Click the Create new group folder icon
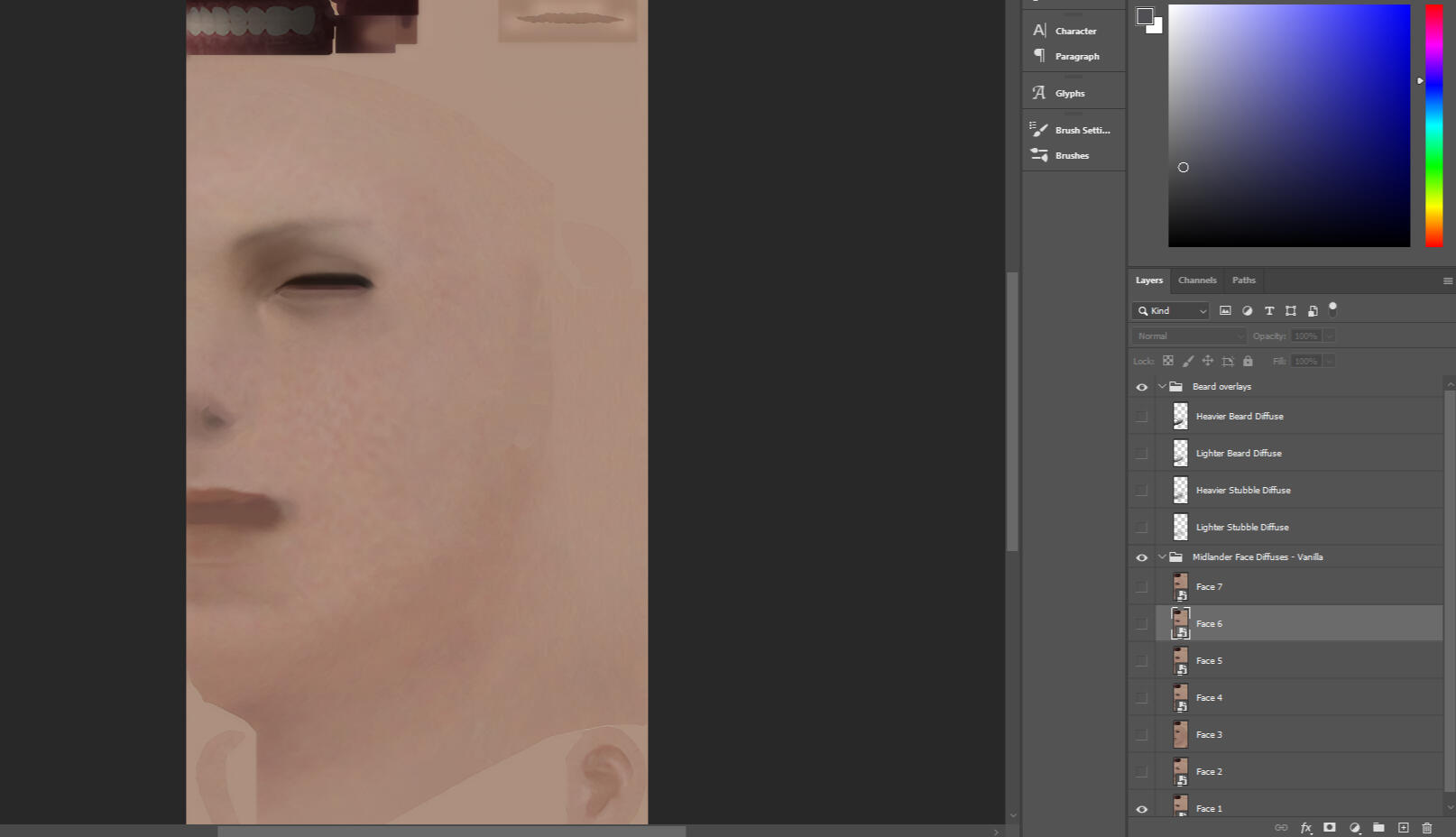The width and height of the screenshot is (1456, 837). (1378, 827)
